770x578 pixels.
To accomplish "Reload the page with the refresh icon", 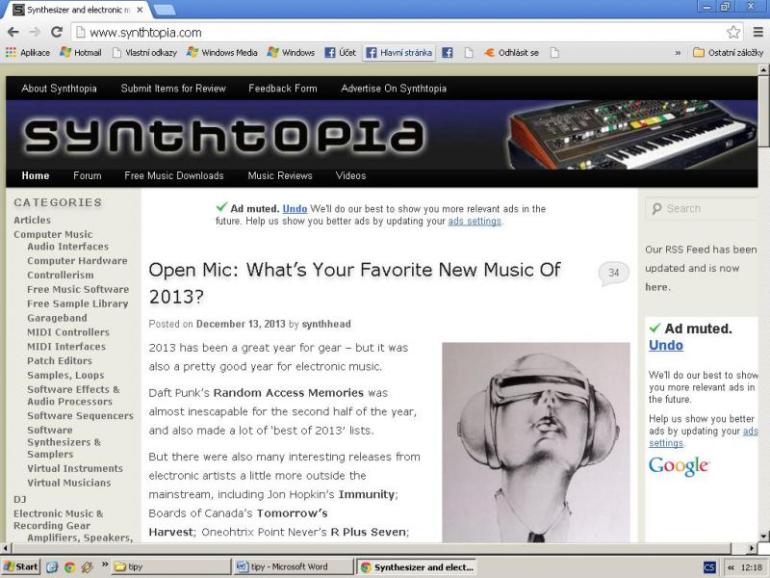I will [x=56, y=32].
